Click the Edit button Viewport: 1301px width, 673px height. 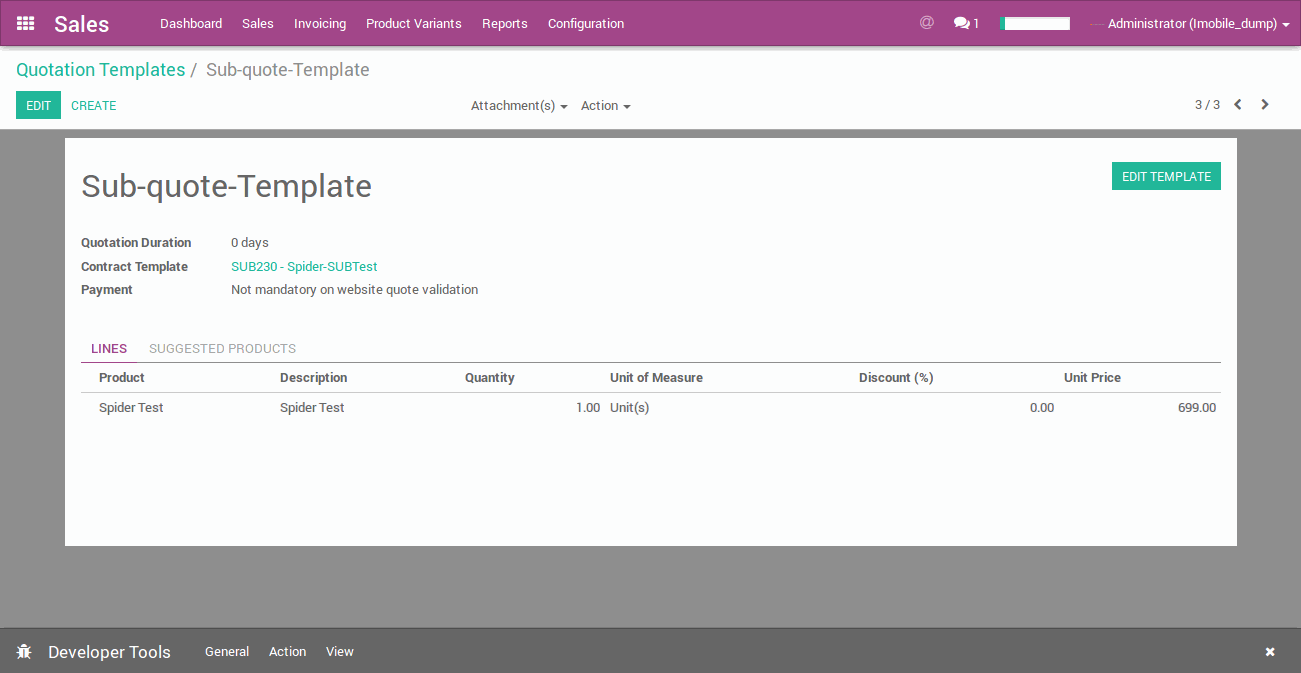click(x=38, y=105)
